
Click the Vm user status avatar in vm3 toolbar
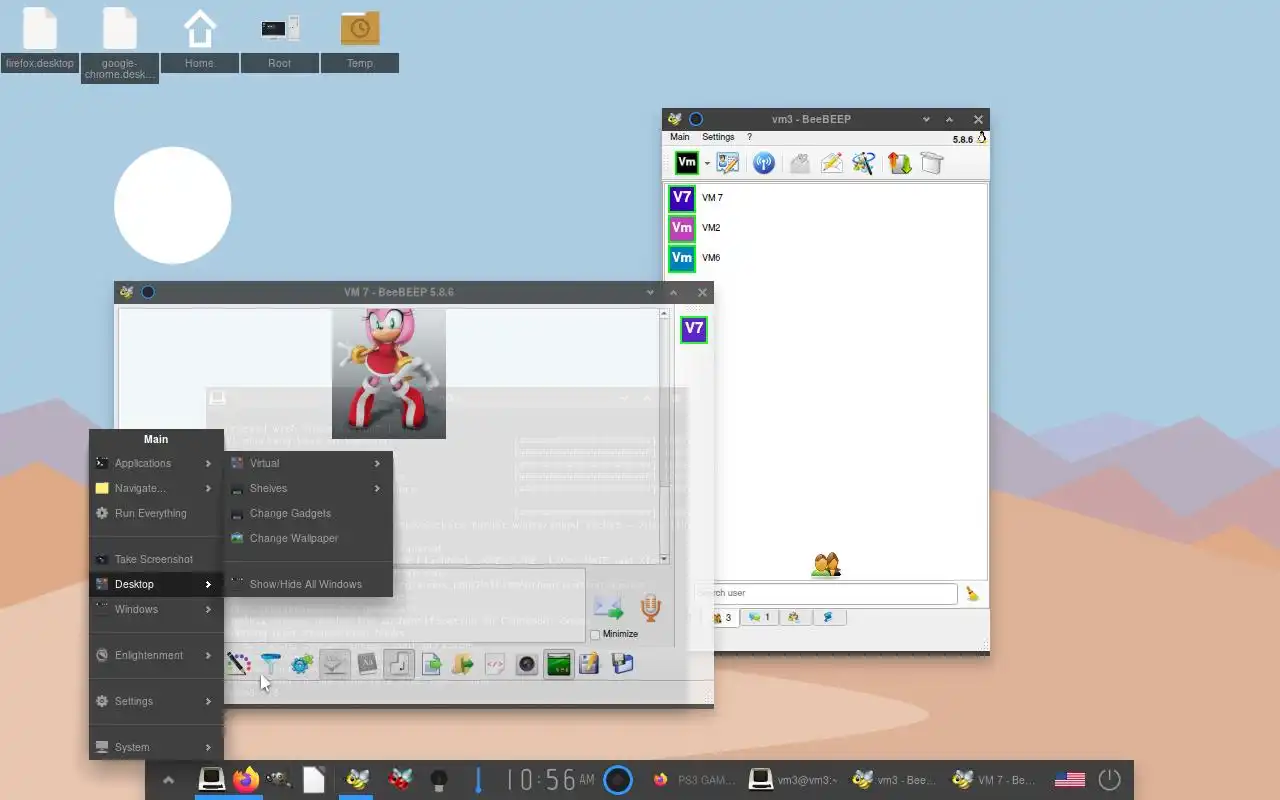687,163
